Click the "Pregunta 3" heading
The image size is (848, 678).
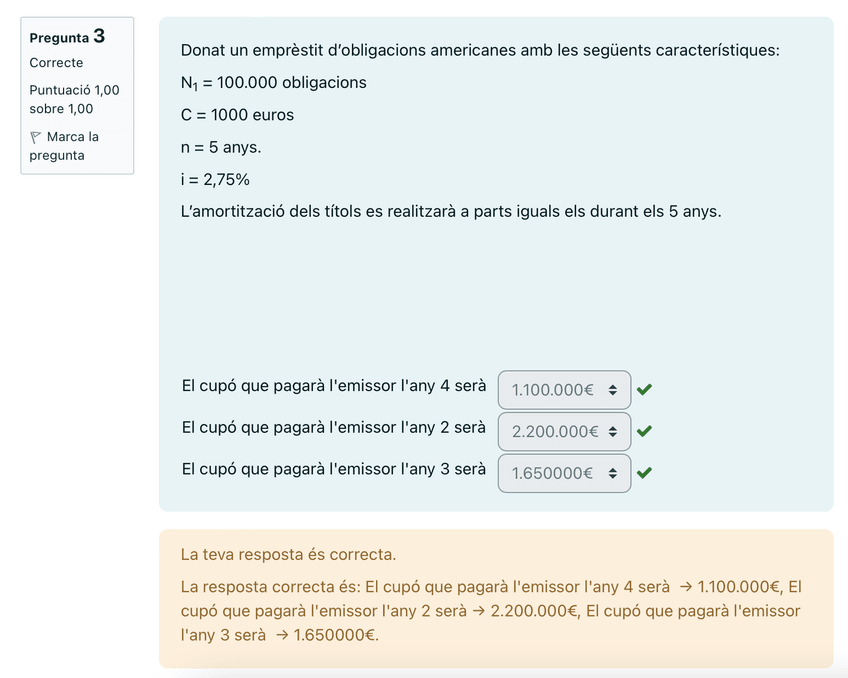(x=67, y=37)
